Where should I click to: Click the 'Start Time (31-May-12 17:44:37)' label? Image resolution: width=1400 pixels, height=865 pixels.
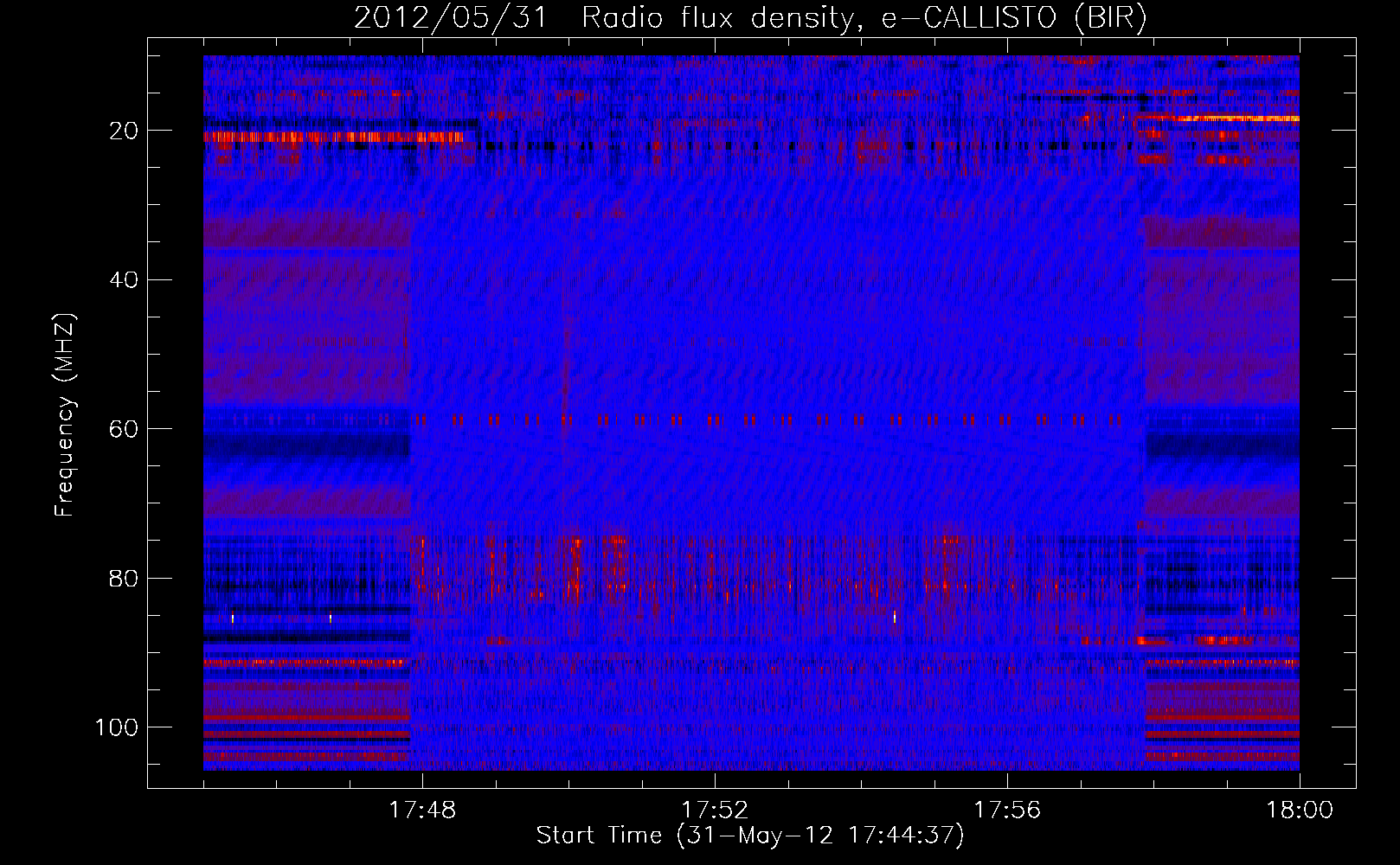coord(749,836)
